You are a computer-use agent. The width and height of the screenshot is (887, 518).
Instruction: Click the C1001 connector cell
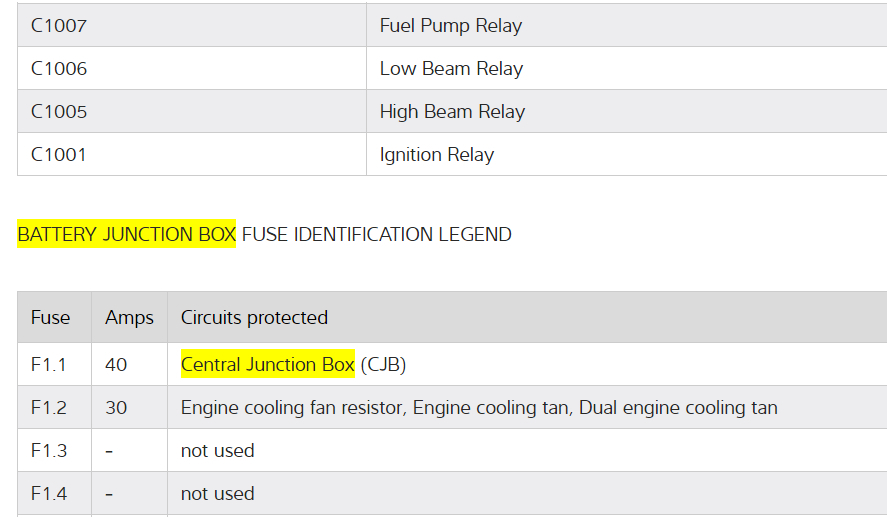(59, 155)
